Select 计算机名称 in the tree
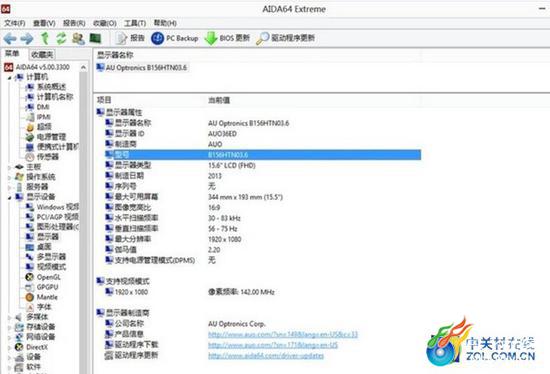 coord(49,97)
